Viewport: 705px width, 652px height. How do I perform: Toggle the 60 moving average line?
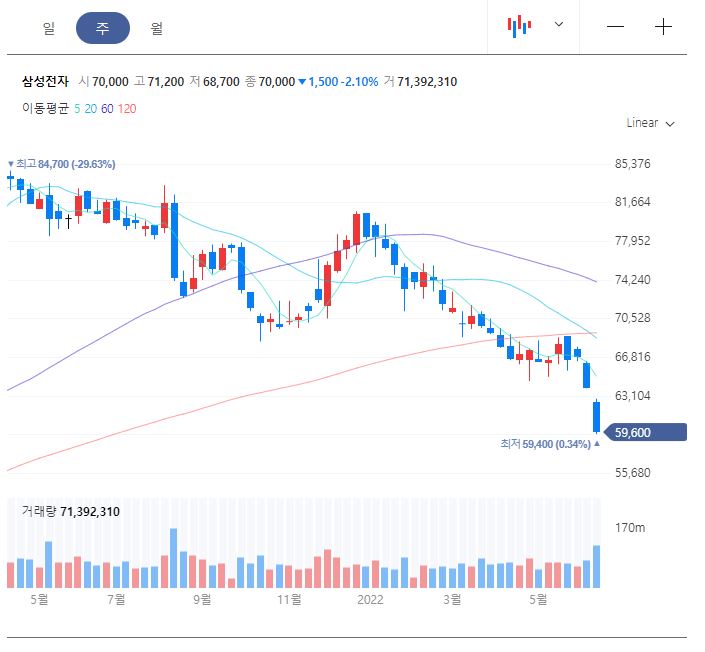107,108
